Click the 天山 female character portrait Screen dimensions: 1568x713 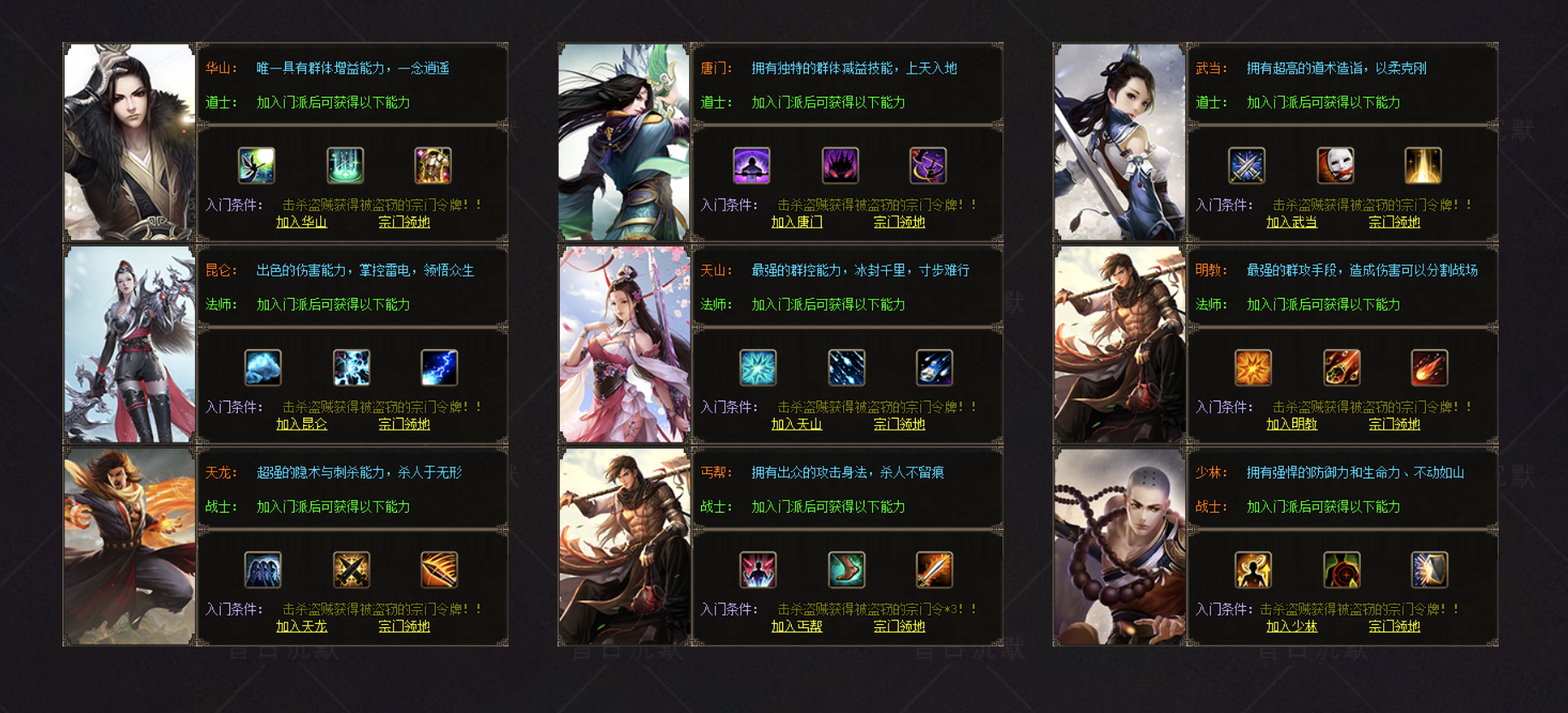tap(624, 344)
